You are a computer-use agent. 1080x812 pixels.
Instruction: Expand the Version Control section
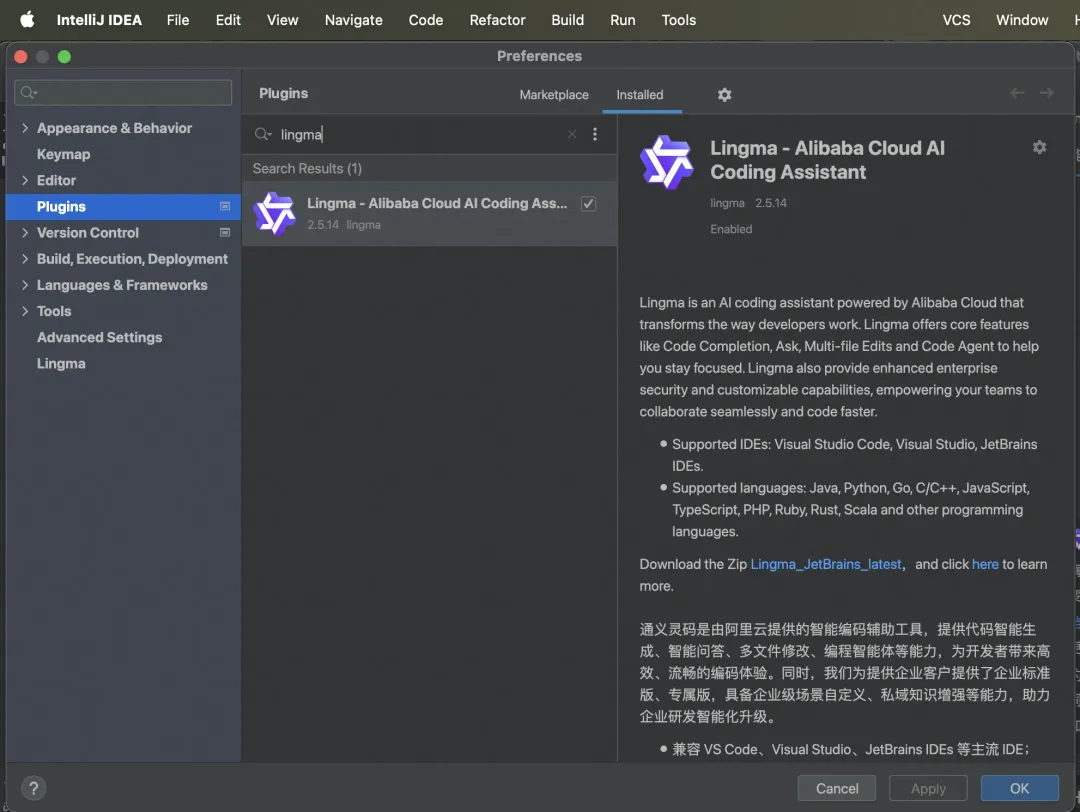coord(25,233)
